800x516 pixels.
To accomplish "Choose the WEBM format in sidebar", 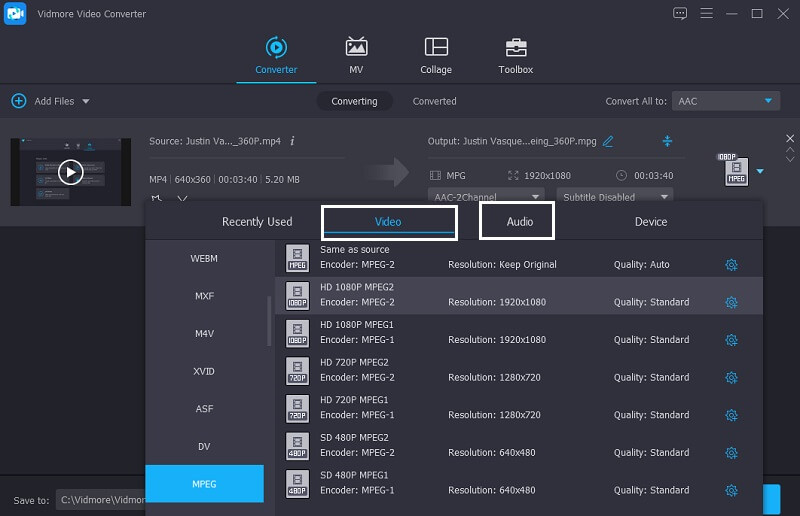I will tap(204, 259).
